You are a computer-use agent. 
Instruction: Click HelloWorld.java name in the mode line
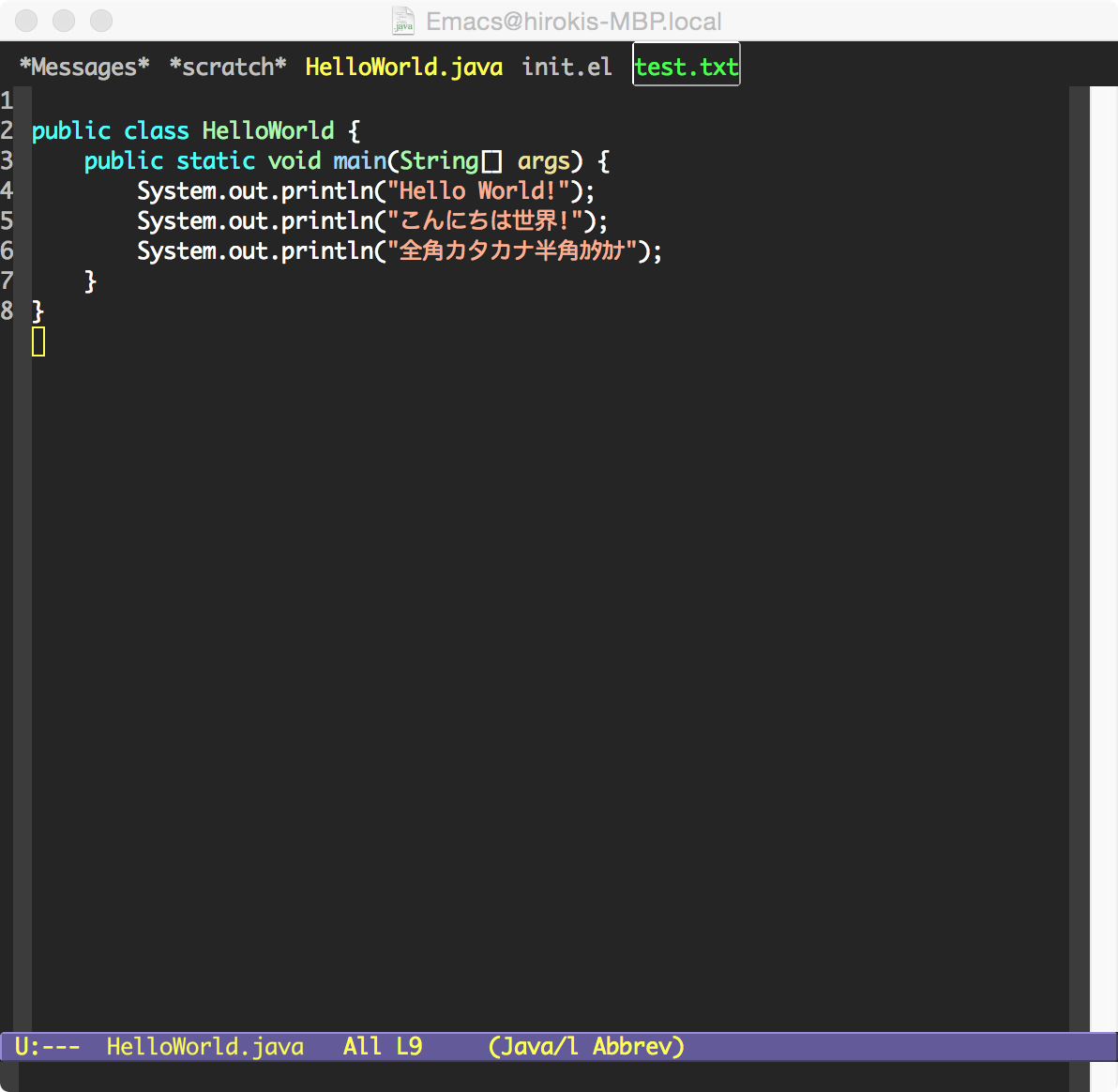pyautogui.click(x=204, y=1046)
